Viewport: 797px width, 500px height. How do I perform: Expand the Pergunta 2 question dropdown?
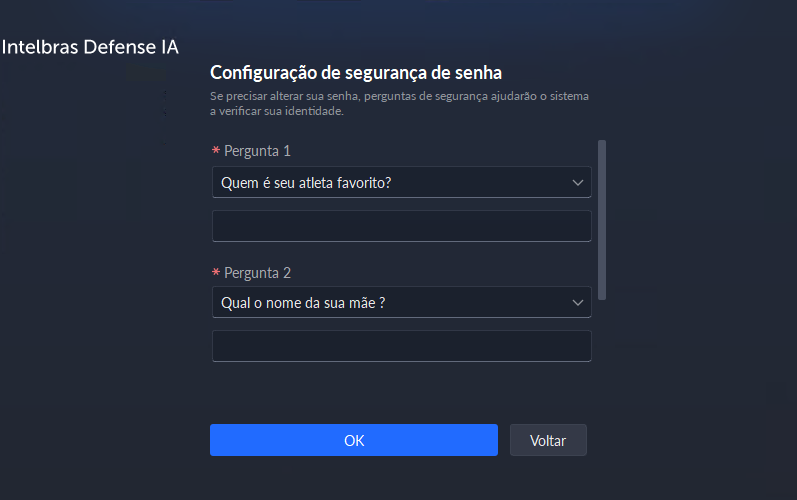401,303
